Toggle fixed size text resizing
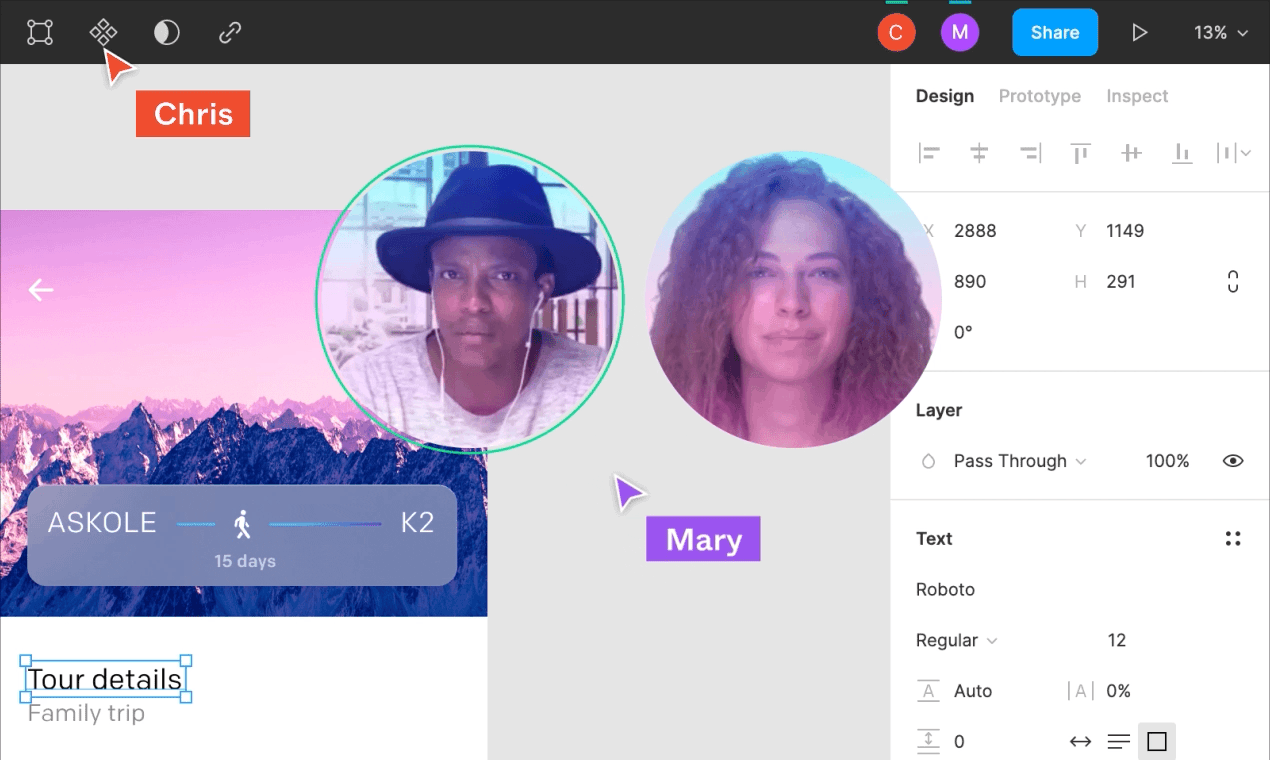 point(1157,742)
